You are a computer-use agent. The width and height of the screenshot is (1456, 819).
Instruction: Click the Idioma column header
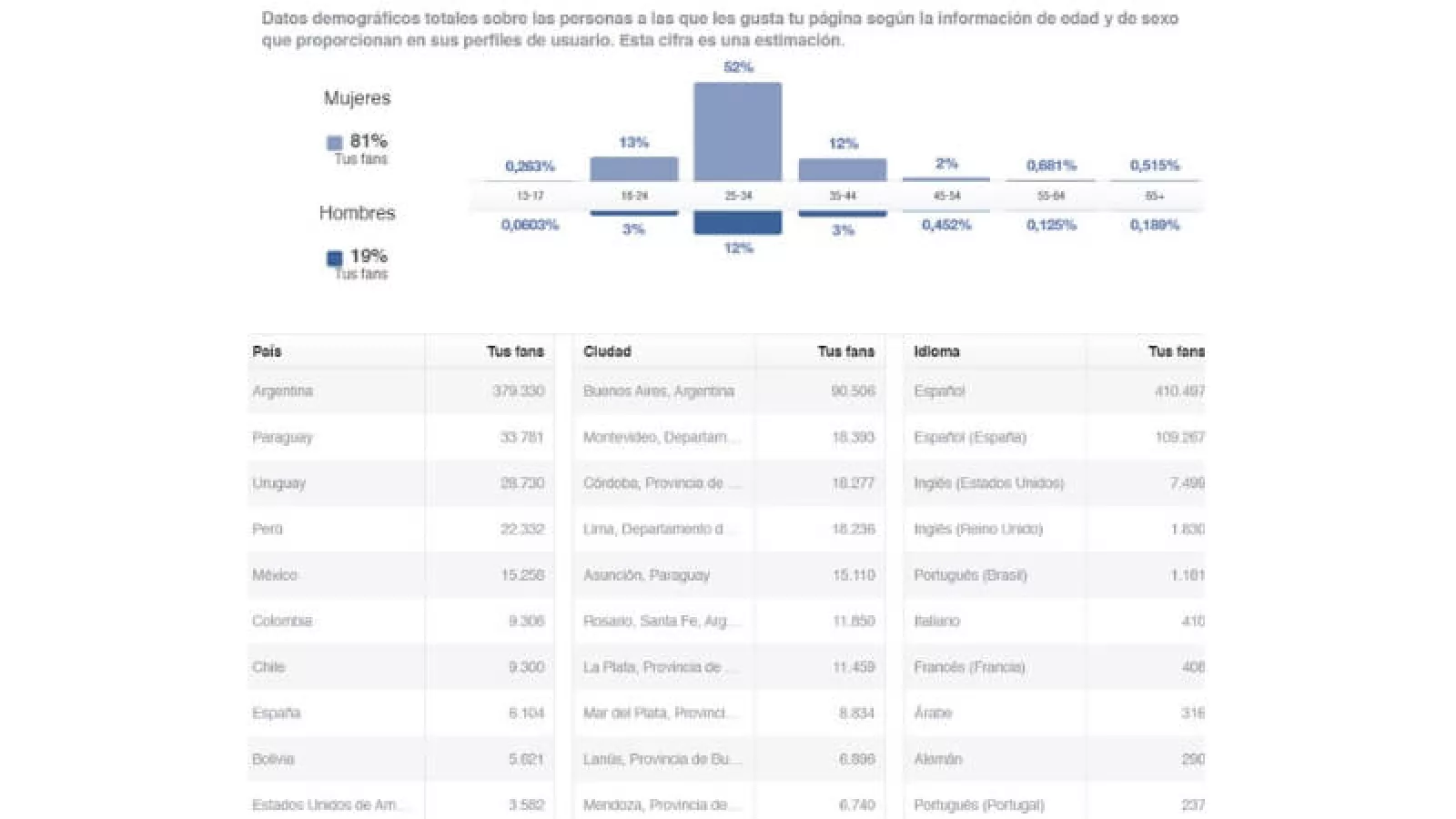tap(936, 351)
